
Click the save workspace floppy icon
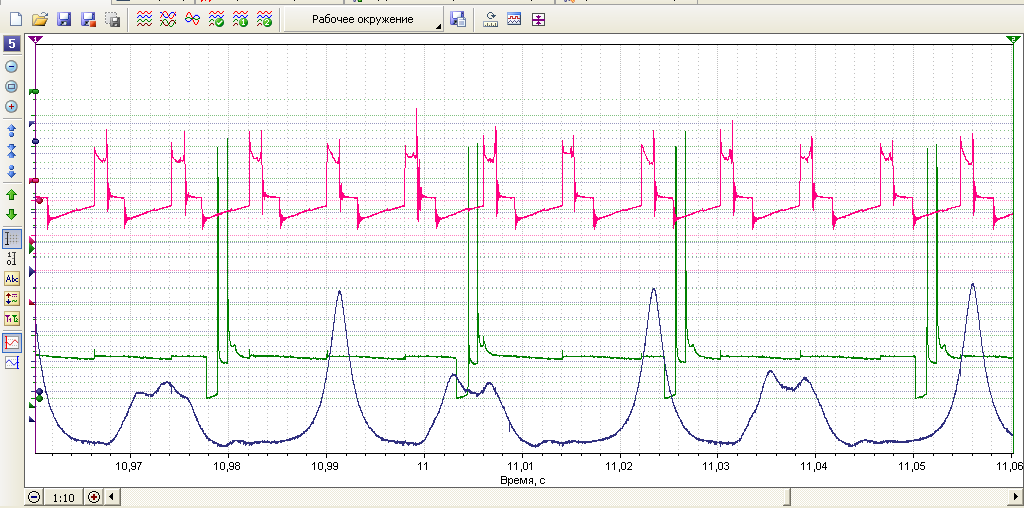pos(458,20)
